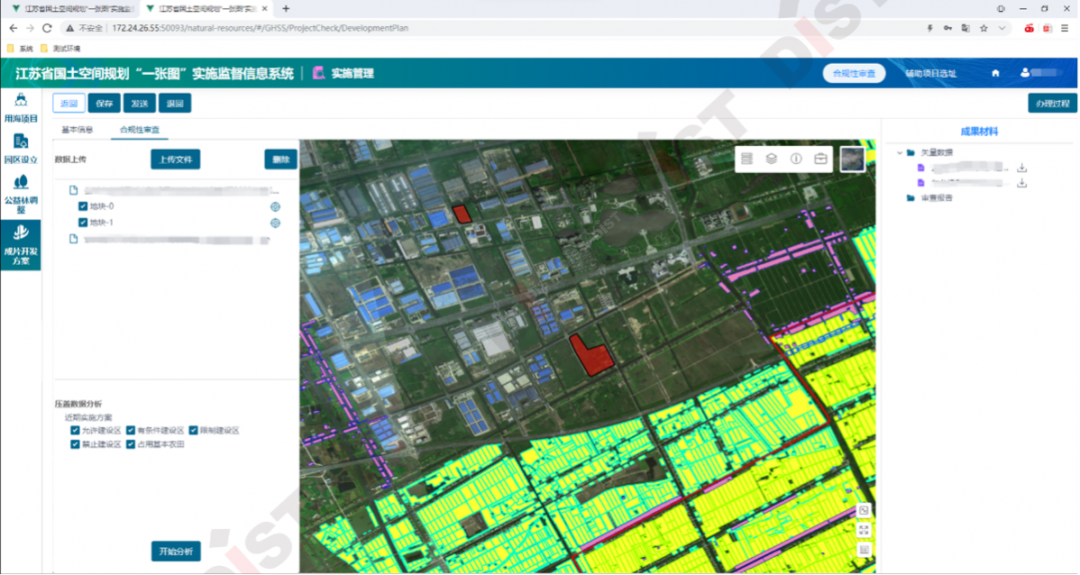This screenshot has height=575, width=1080.
Task: Download the first 矢量数据 file
Action: tap(1022, 168)
